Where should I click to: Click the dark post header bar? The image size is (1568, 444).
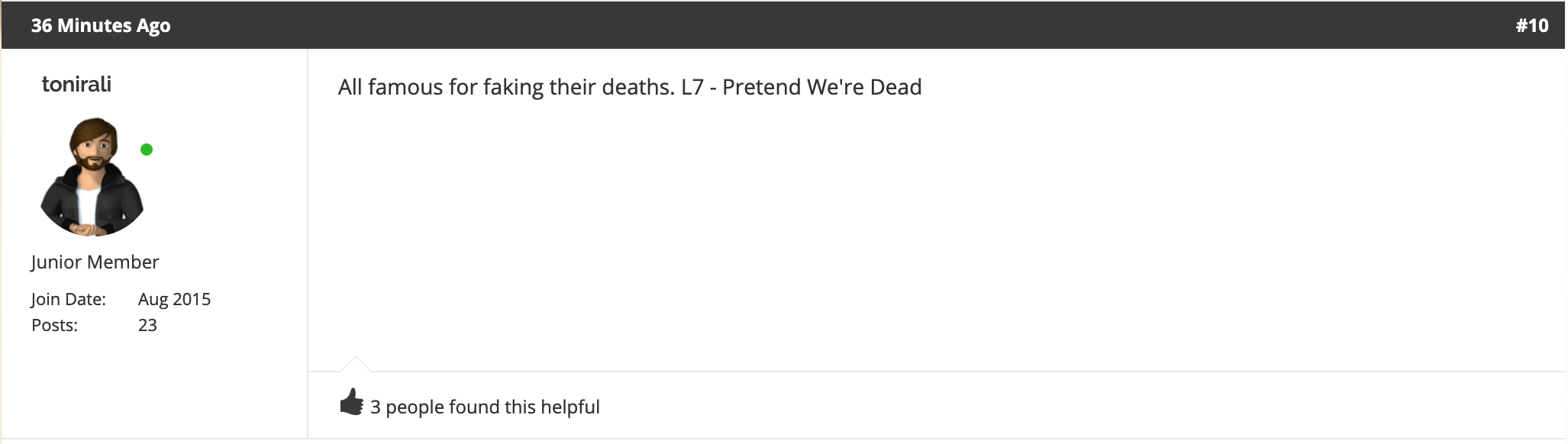point(784,25)
